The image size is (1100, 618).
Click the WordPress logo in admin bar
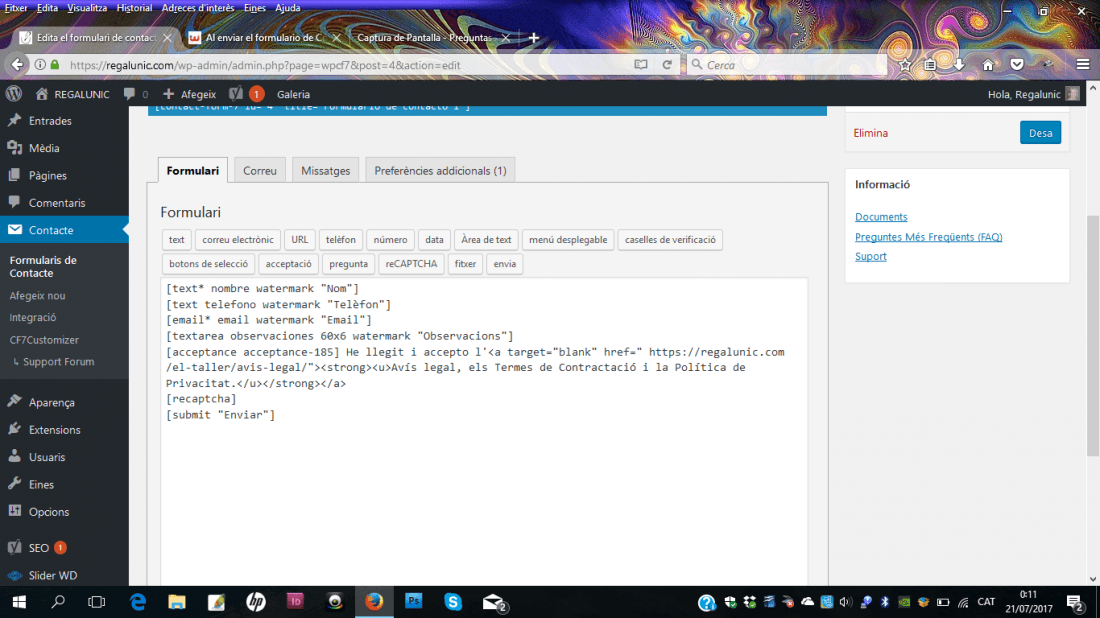(x=14, y=94)
